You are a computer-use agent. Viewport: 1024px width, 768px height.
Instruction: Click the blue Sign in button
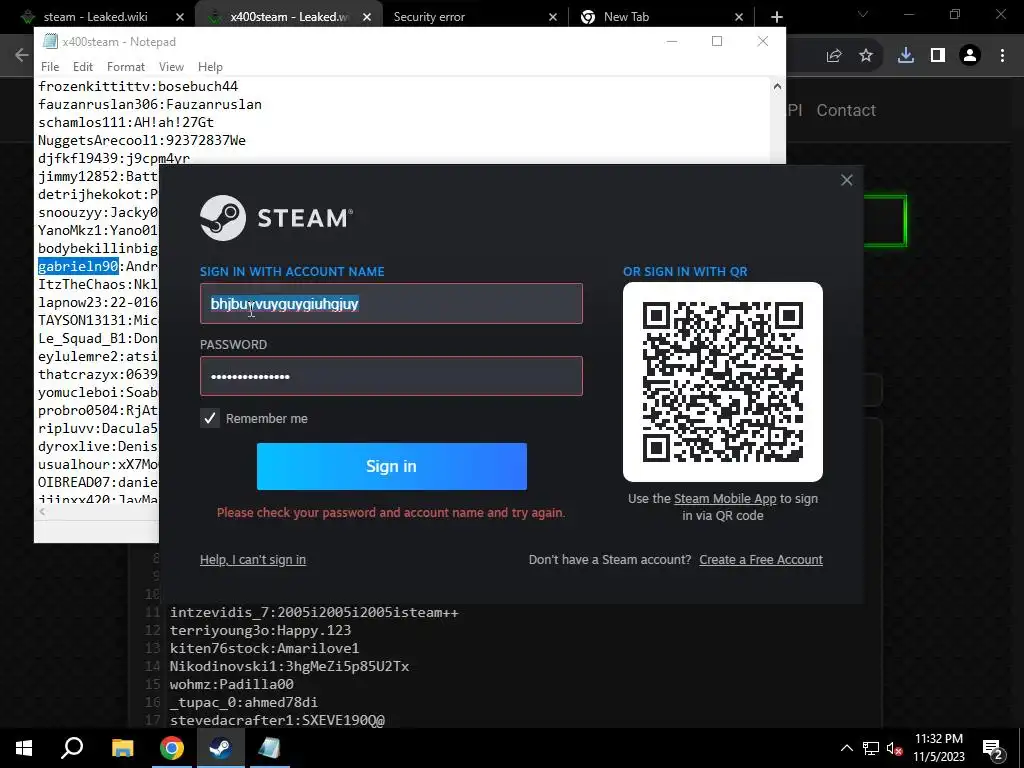[392, 466]
